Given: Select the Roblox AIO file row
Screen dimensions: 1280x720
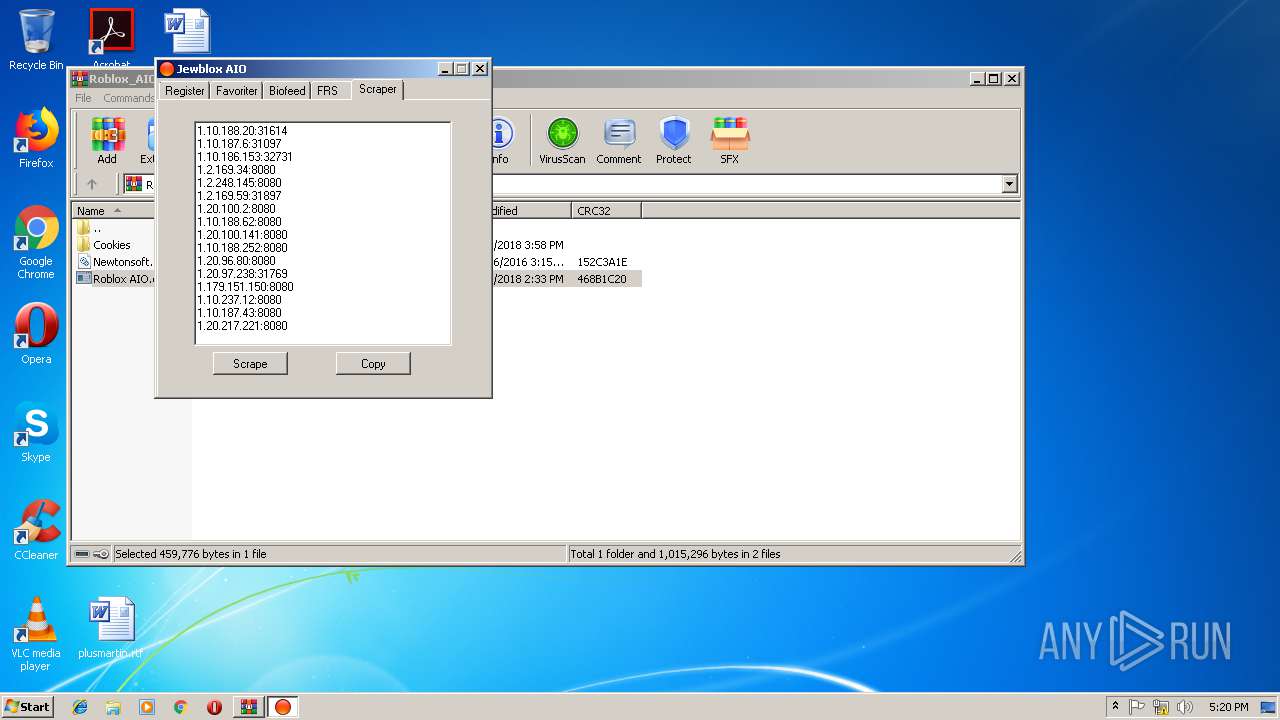Looking at the screenshot, I should click(x=113, y=279).
